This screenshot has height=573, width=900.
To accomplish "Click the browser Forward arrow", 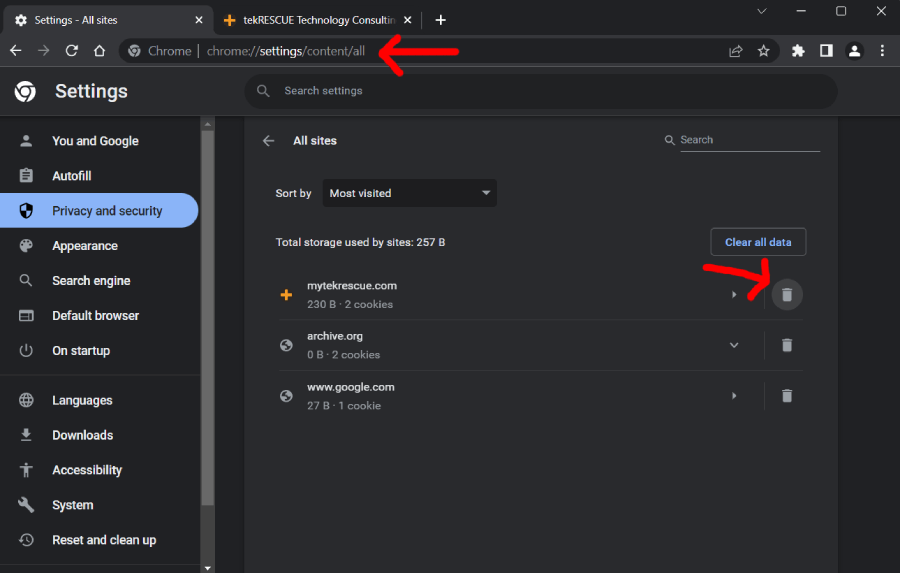I will tap(44, 51).
